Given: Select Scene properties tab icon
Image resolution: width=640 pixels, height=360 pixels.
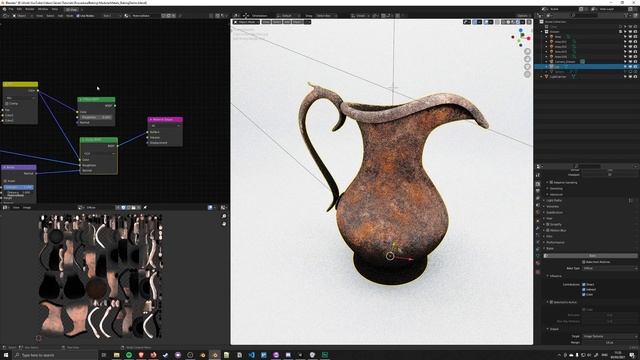Looking at the screenshot, I should point(538,205).
